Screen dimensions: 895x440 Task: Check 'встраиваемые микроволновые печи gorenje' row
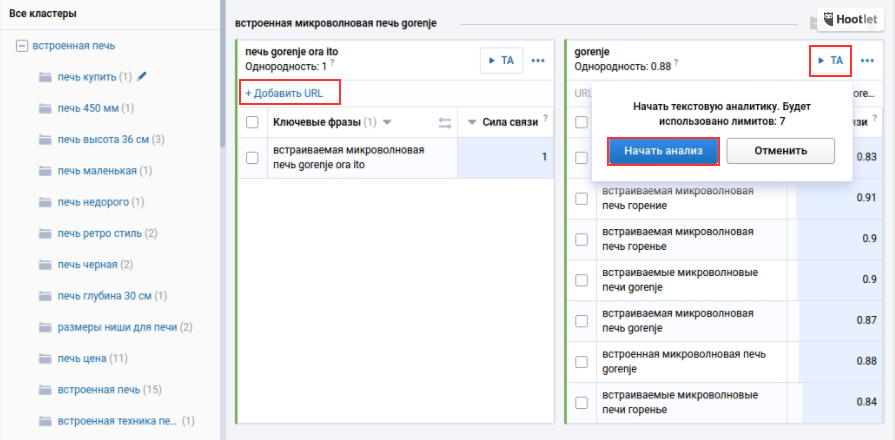click(x=581, y=280)
